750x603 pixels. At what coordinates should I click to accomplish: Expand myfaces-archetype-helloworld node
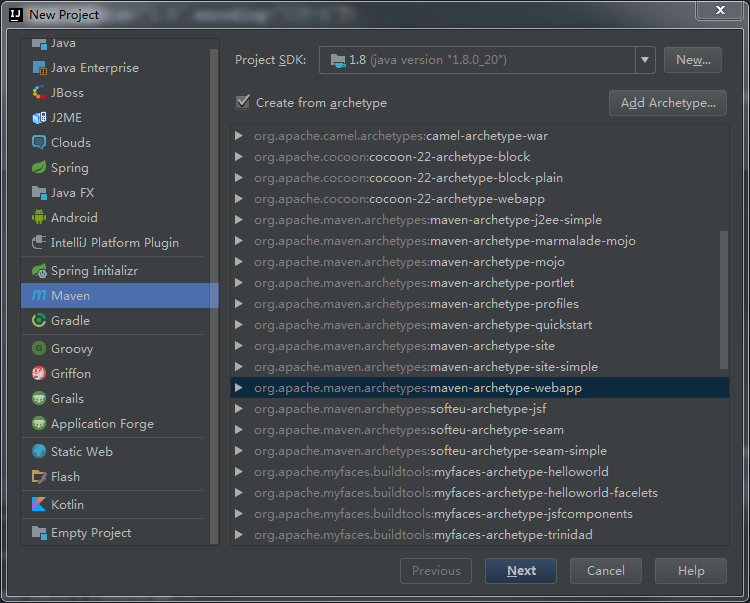click(239, 471)
